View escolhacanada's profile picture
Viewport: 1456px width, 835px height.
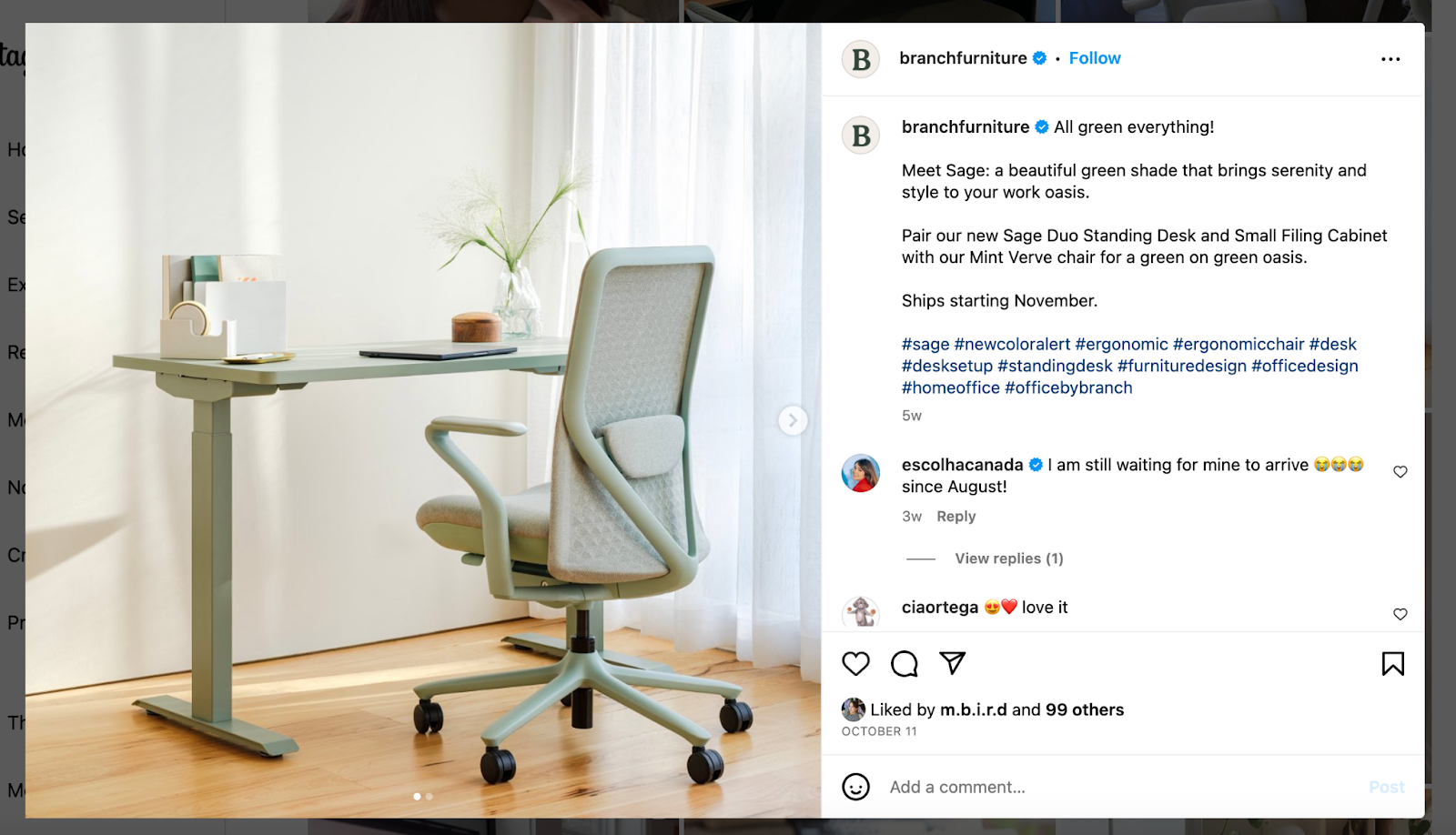(861, 473)
